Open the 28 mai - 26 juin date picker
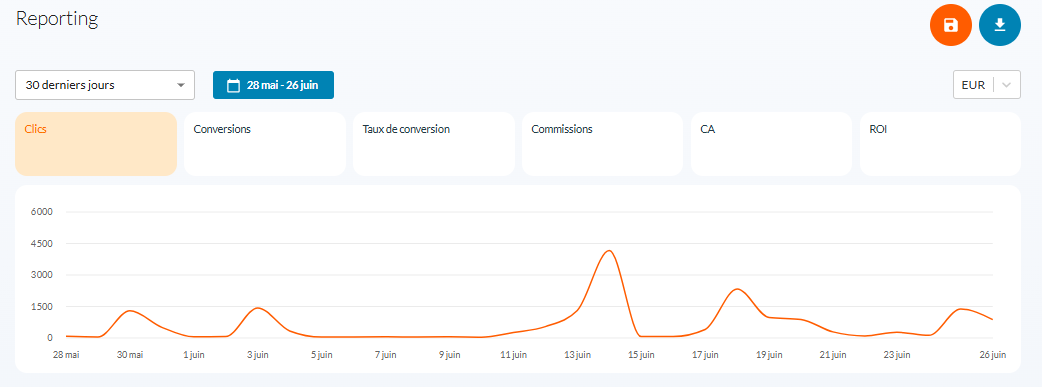 273,85
